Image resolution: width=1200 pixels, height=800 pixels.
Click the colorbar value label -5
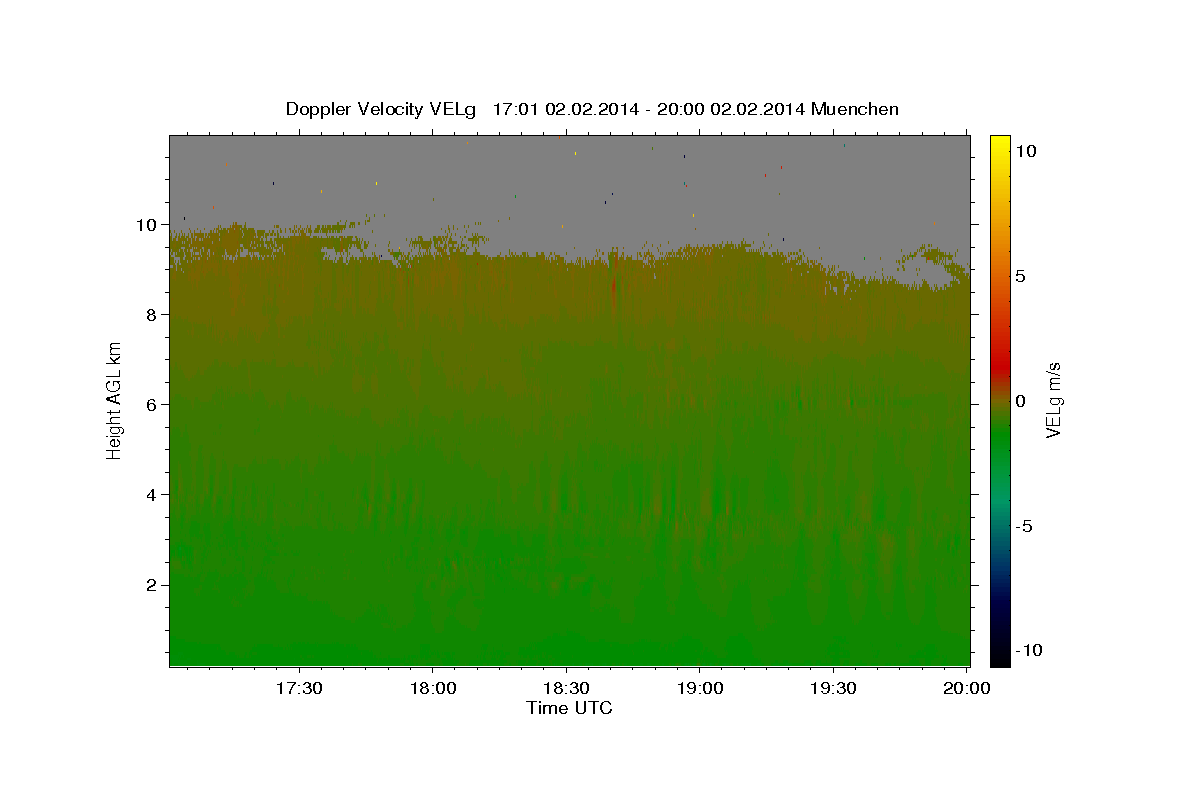coord(1025,526)
